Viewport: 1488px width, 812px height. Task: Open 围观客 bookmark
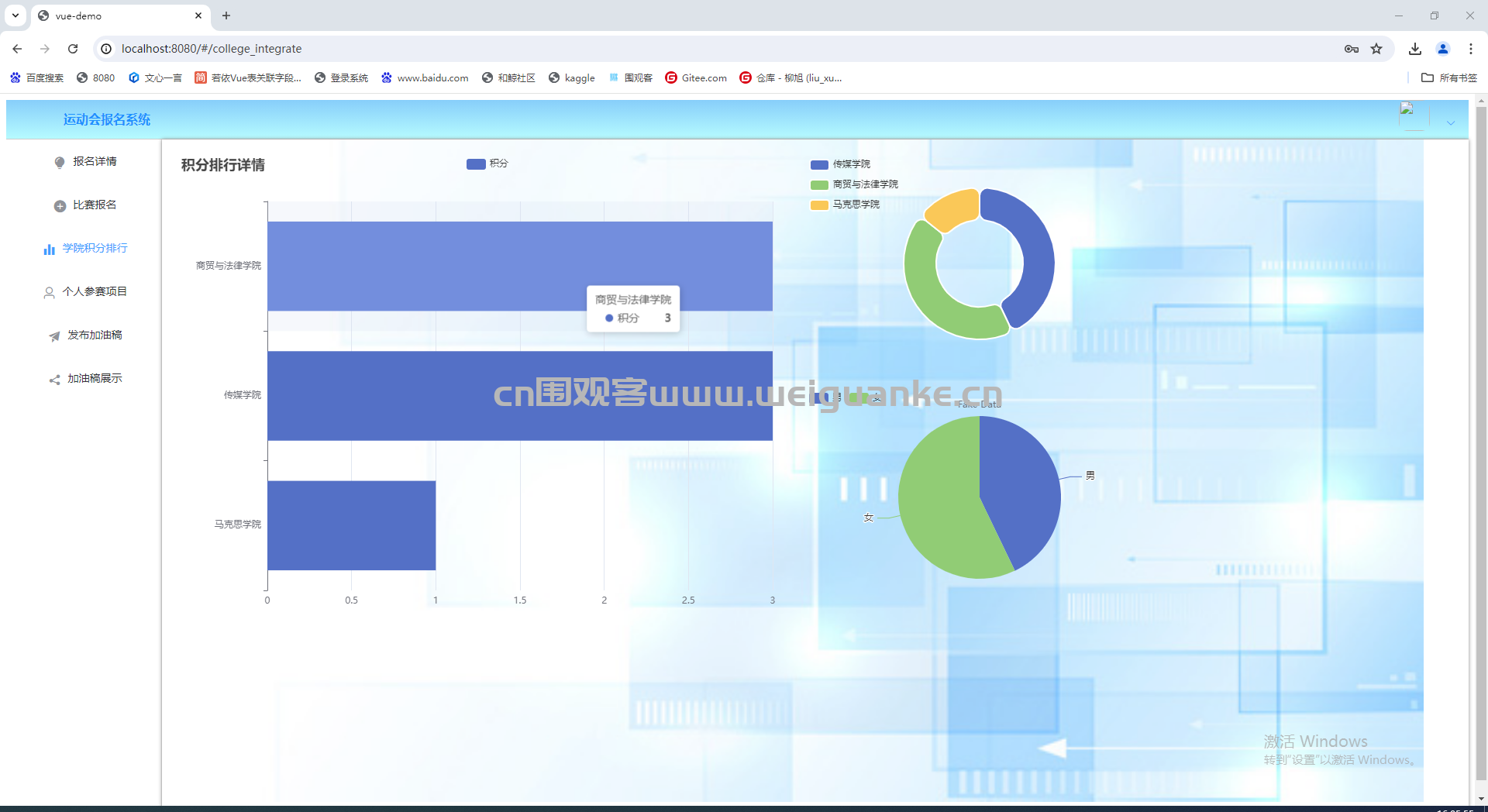coord(630,77)
